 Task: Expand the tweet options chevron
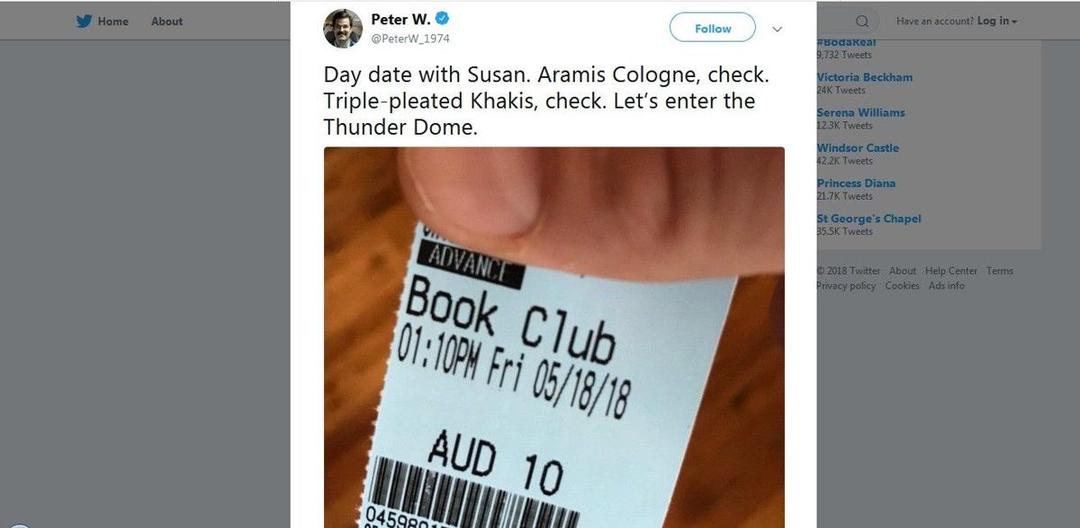coord(777,29)
